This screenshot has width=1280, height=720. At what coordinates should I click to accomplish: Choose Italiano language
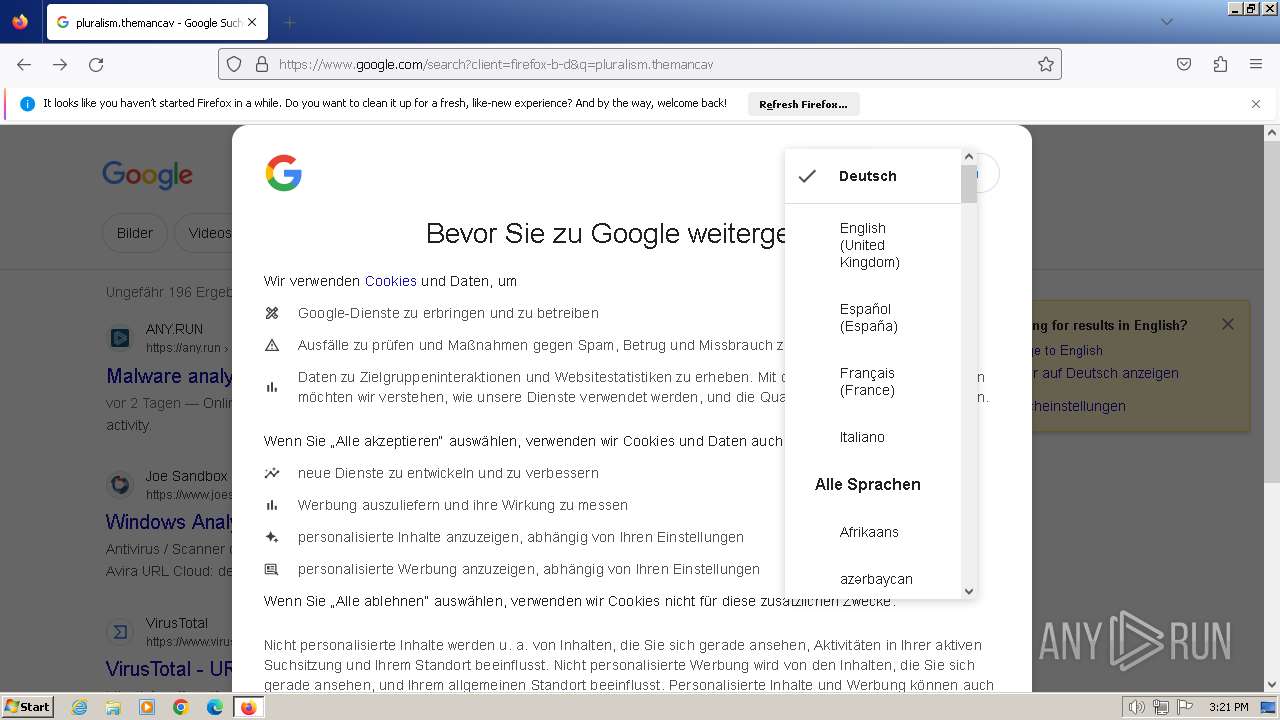[872, 437]
